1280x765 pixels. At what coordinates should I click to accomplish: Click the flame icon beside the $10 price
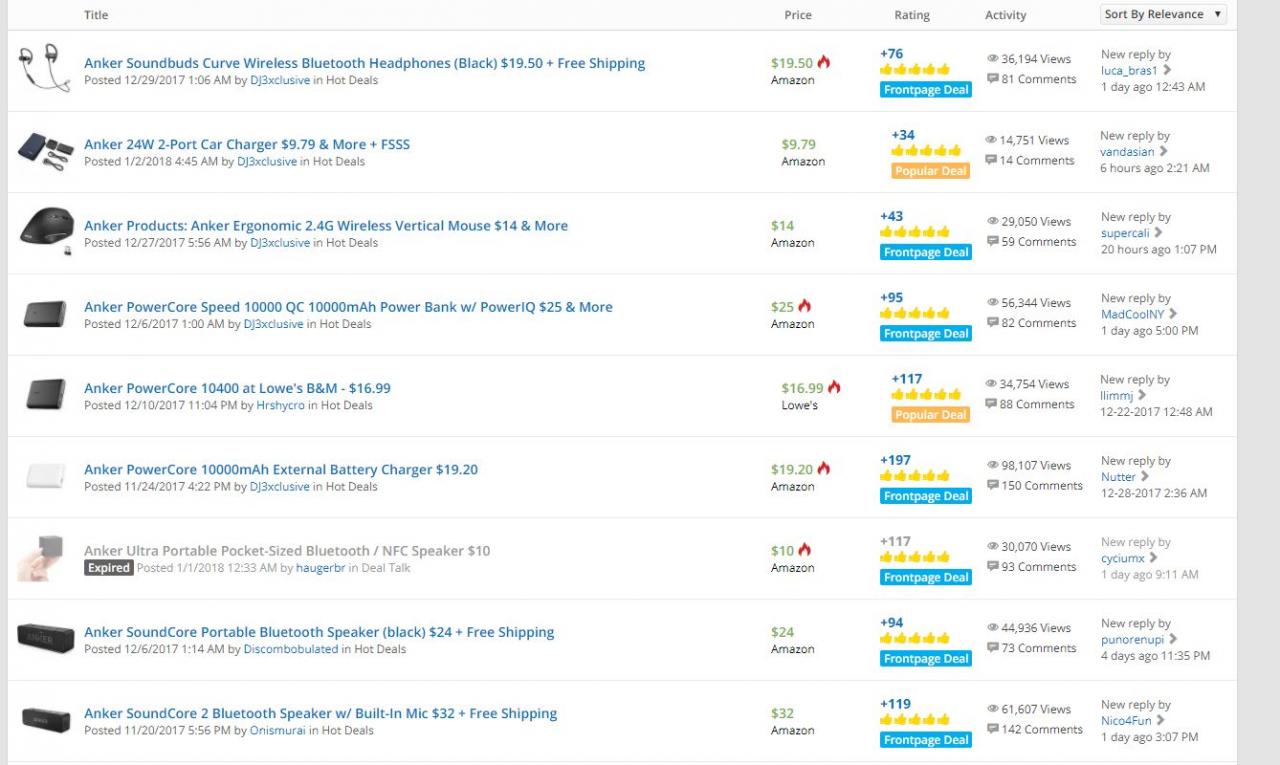(x=805, y=550)
